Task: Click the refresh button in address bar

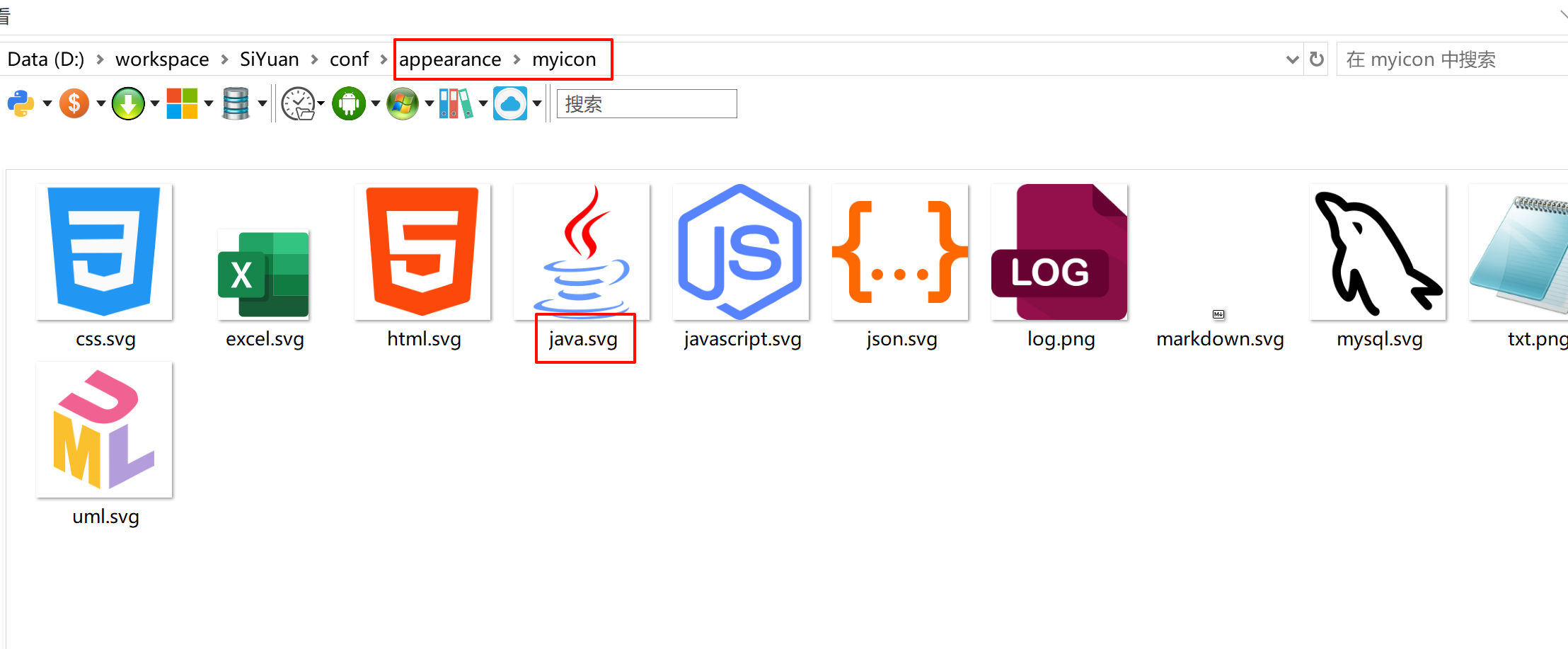Action: click(x=1317, y=59)
